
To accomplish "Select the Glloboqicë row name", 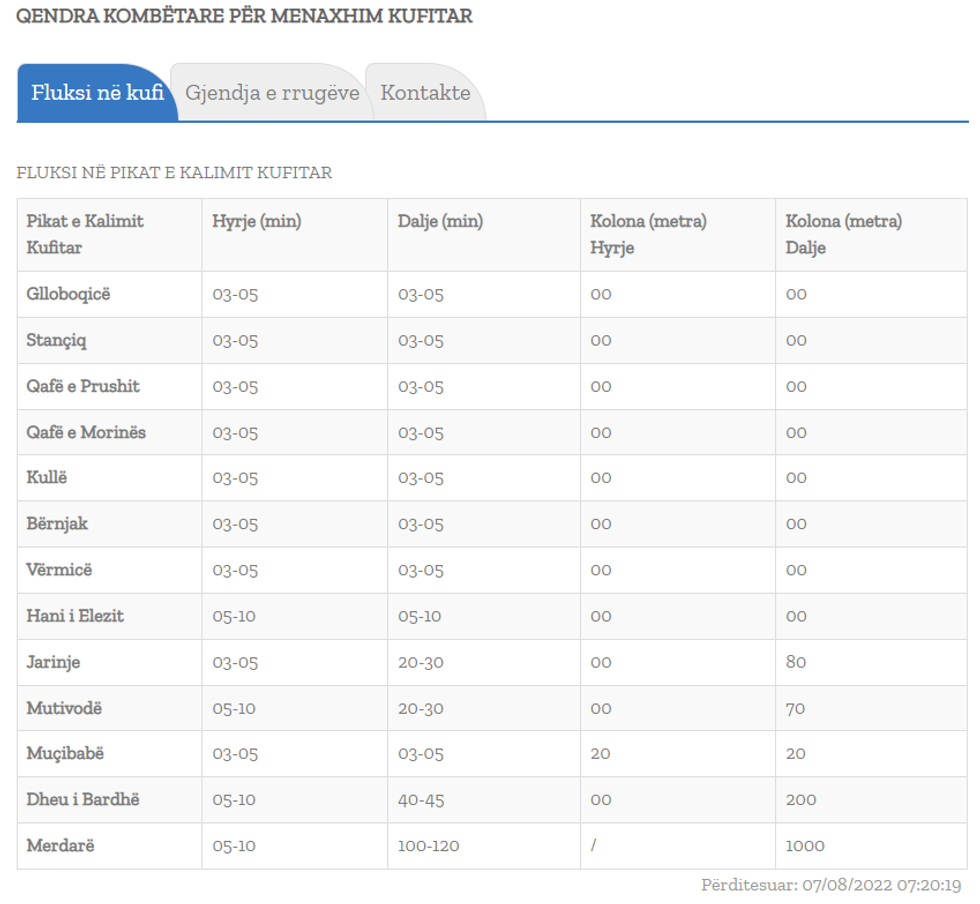I will pos(69,294).
